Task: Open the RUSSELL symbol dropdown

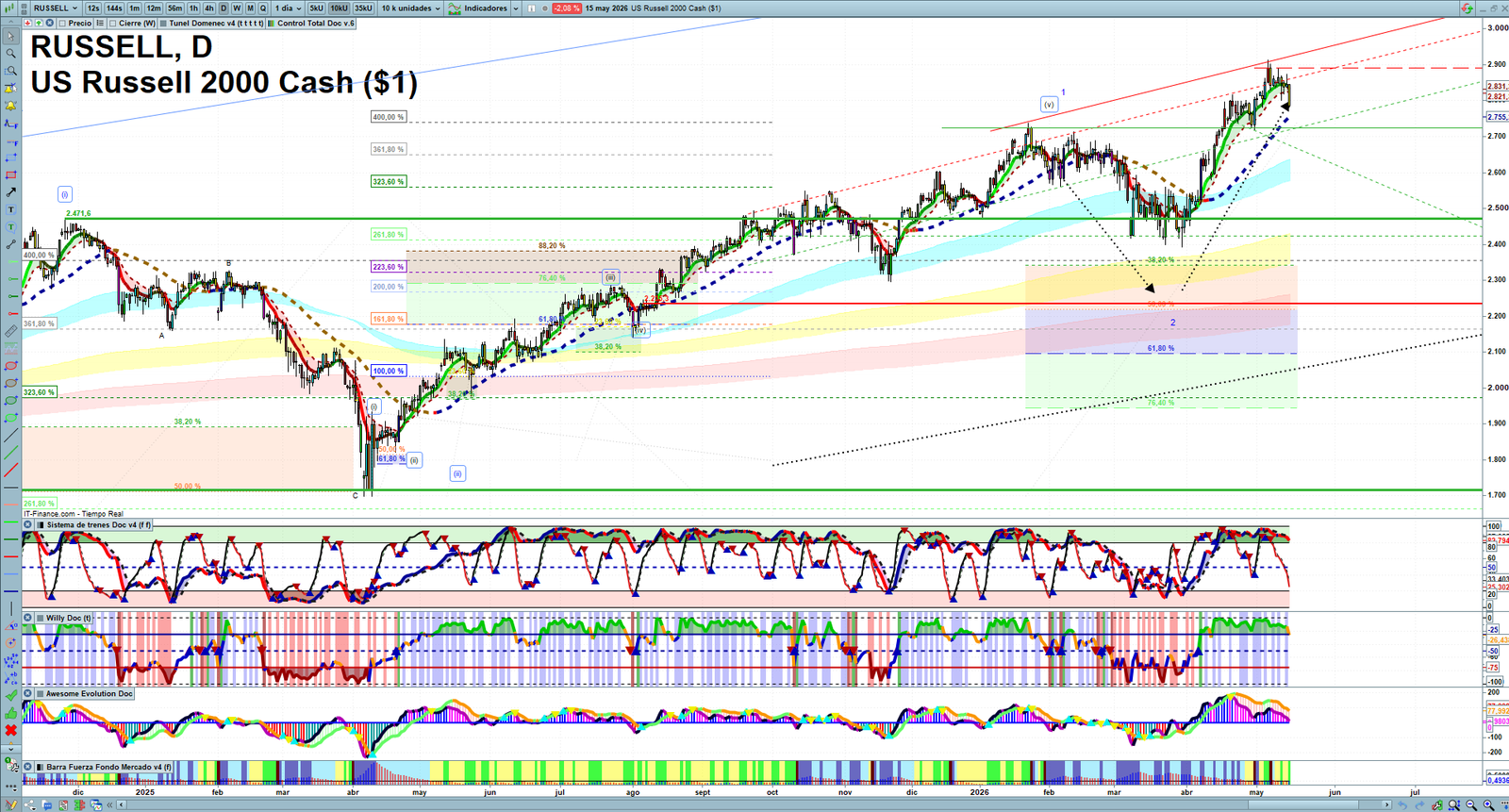Action: click(56, 8)
